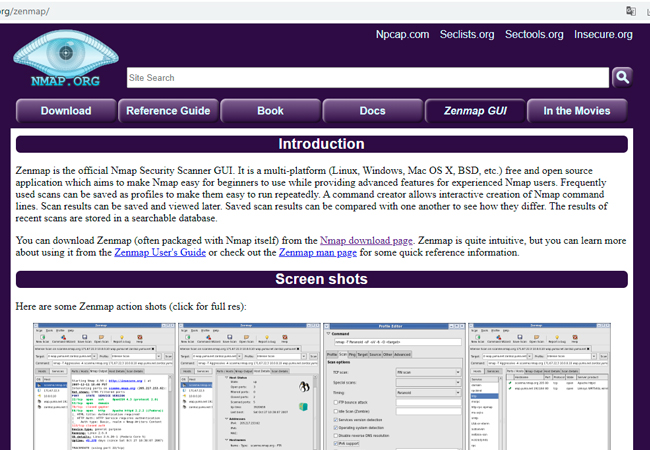Open the Npcap.com link
The image size is (650, 450).
402,34
